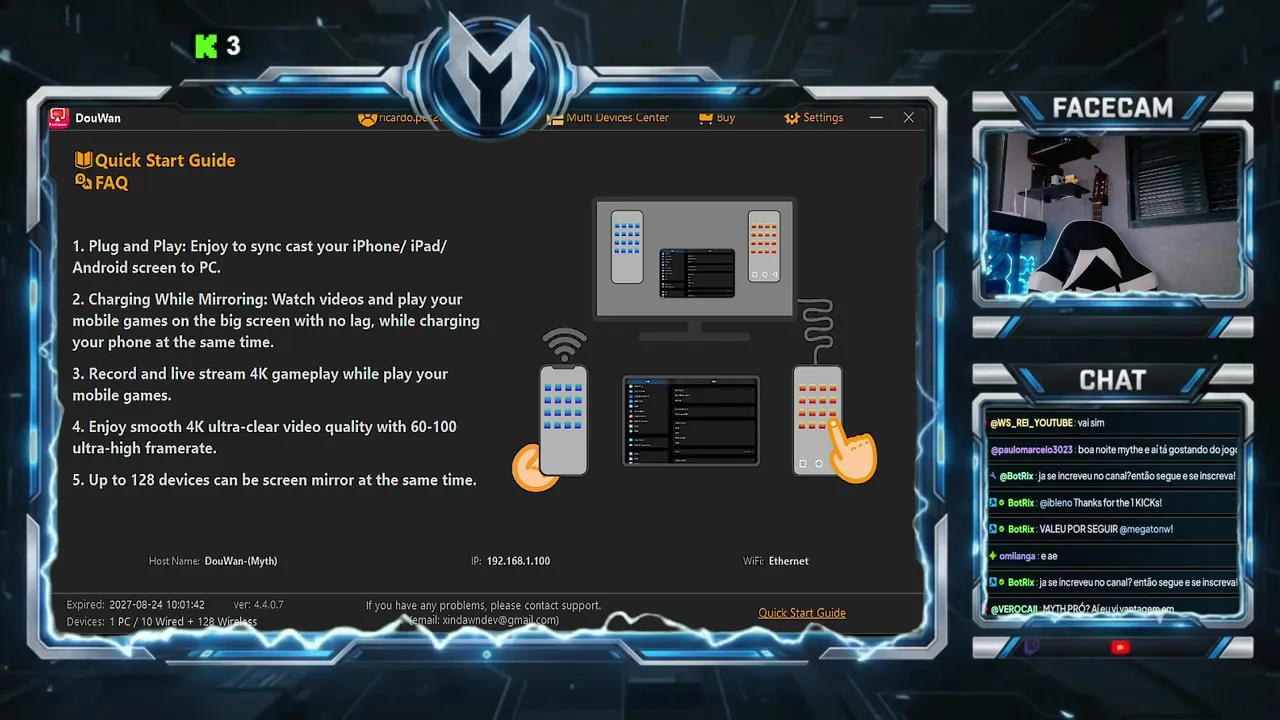Click the expiry date 2027-08-24 10:01:42
This screenshot has width=1280, height=720.
pyautogui.click(x=158, y=605)
